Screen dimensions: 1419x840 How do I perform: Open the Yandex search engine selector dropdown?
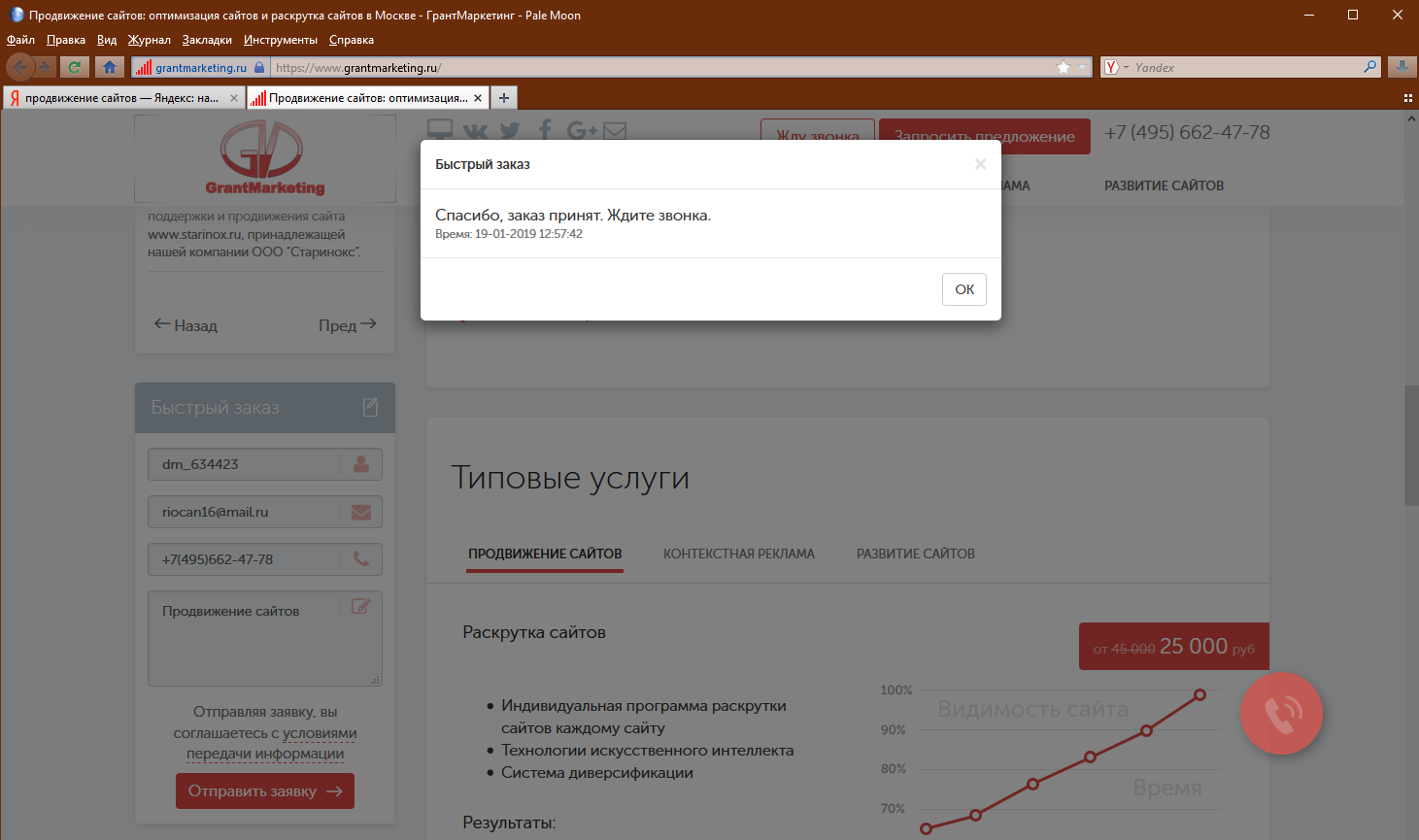pos(1116,67)
